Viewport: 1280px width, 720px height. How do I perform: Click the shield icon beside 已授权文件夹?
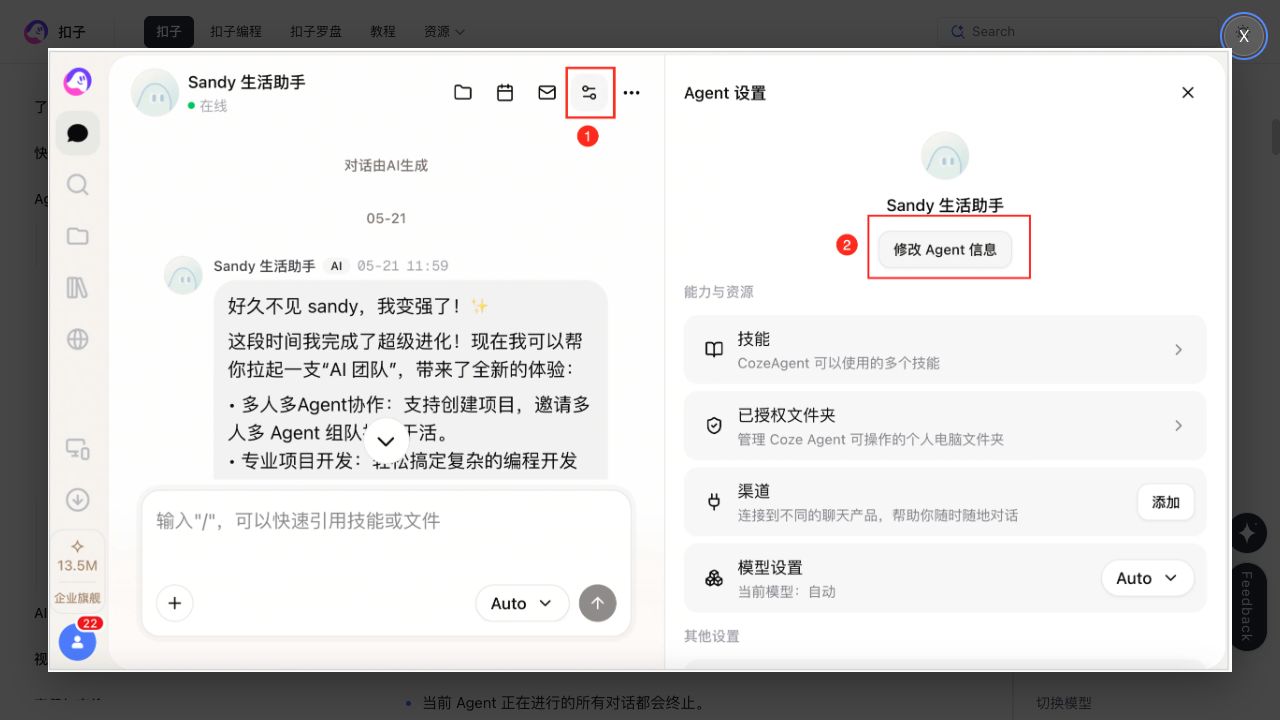click(714, 426)
